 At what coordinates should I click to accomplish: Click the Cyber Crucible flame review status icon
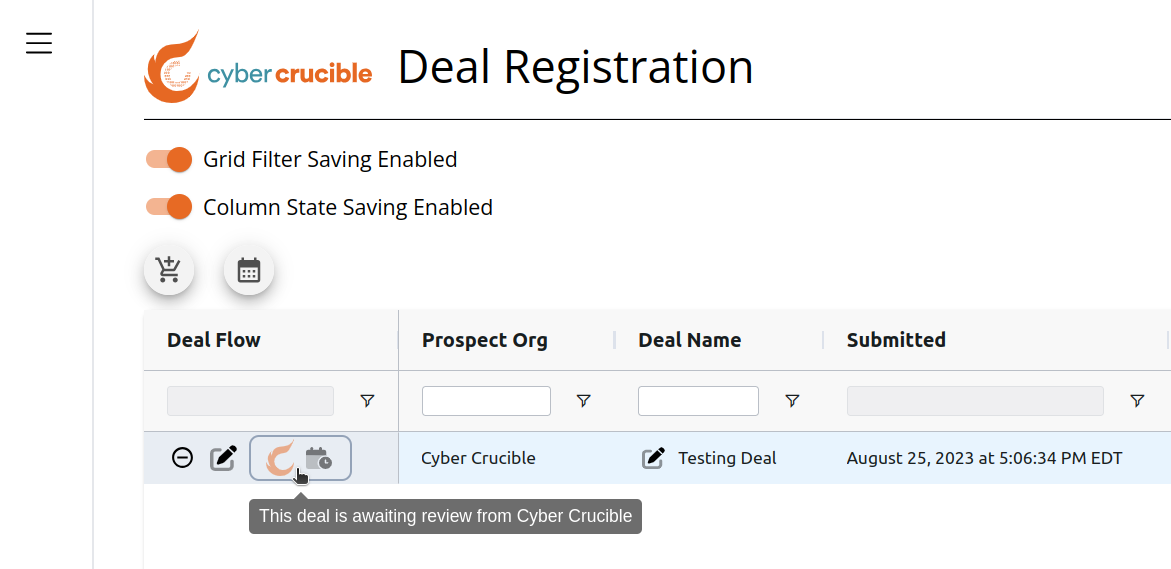point(281,458)
